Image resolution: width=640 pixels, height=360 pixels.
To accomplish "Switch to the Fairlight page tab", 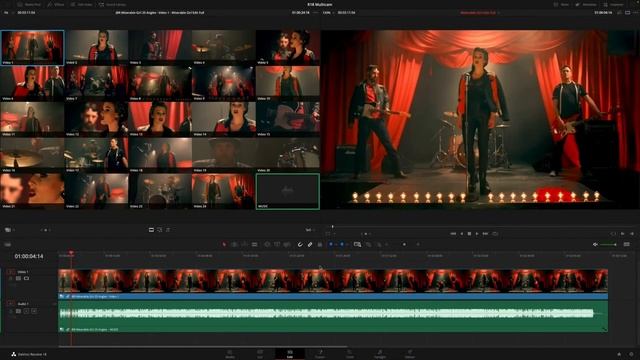I will (x=380, y=354).
